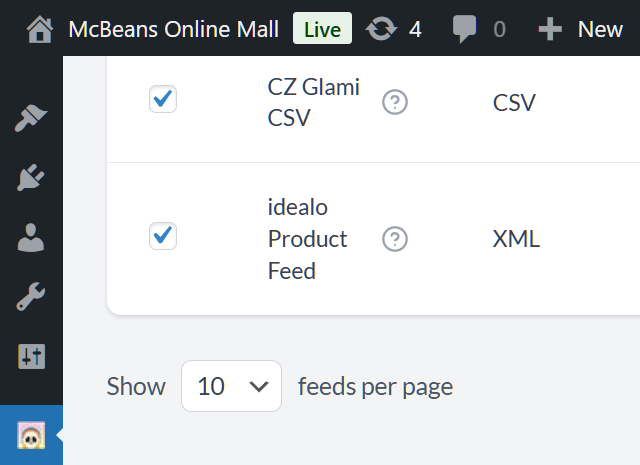This screenshot has width=640, height=465.
Task: Uncheck the CZ Glami CSV feed checkbox
Action: [x=163, y=99]
